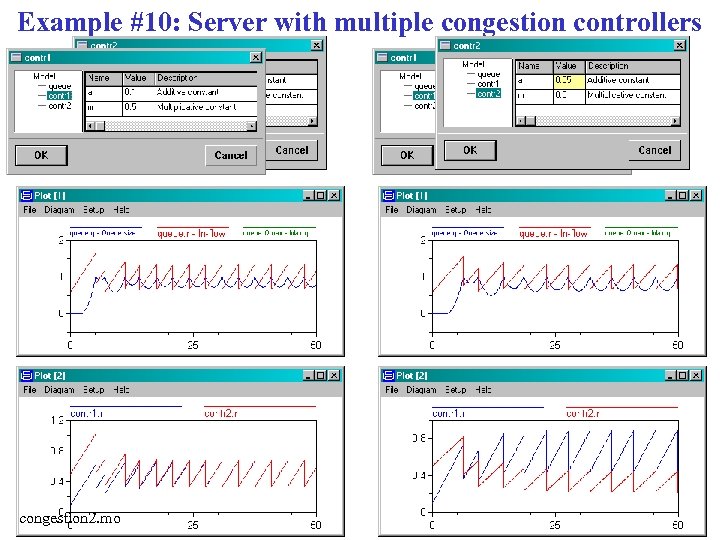Image resolution: width=720 pixels, height=540 pixels.
Task: Open the system icon of left-hand Plot [1]
Action: pyautogui.click(x=26, y=196)
